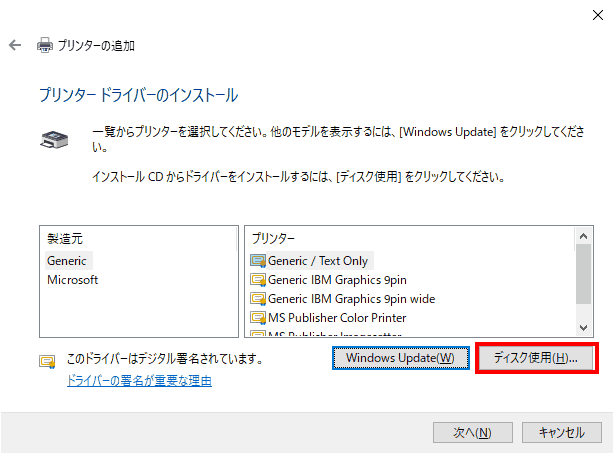The height and width of the screenshot is (454, 614).
Task: Close the add printer dialog
Action: (598, 15)
